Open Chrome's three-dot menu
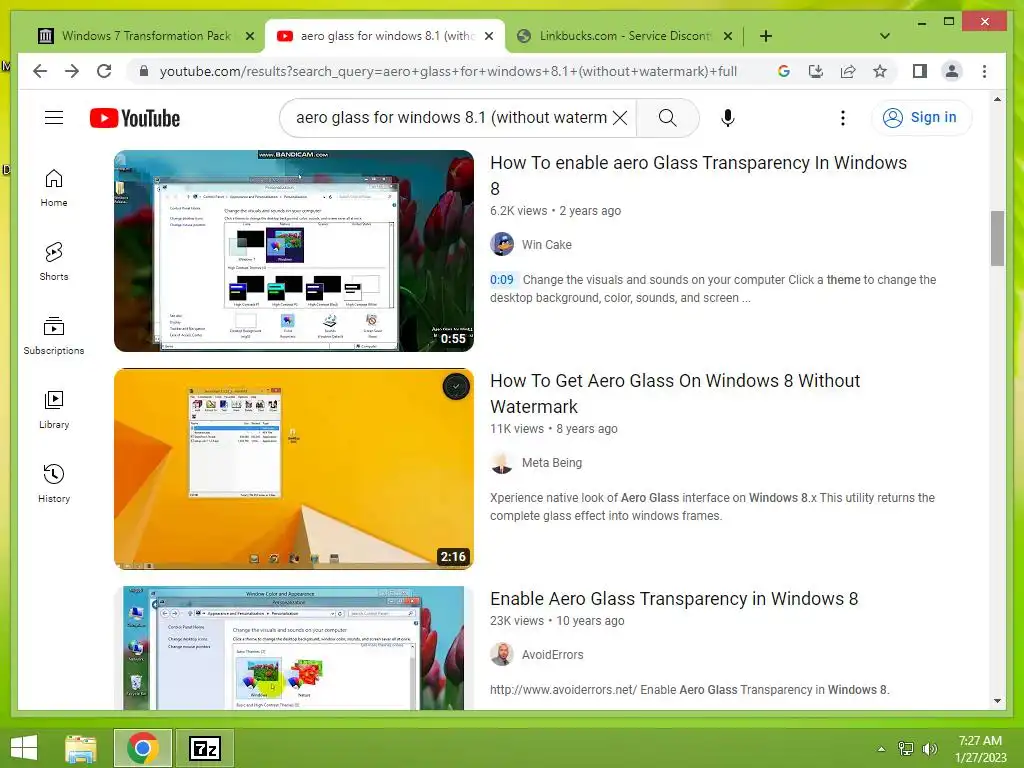Screen dimensions: 1024x768 click(x=984, y=71)
